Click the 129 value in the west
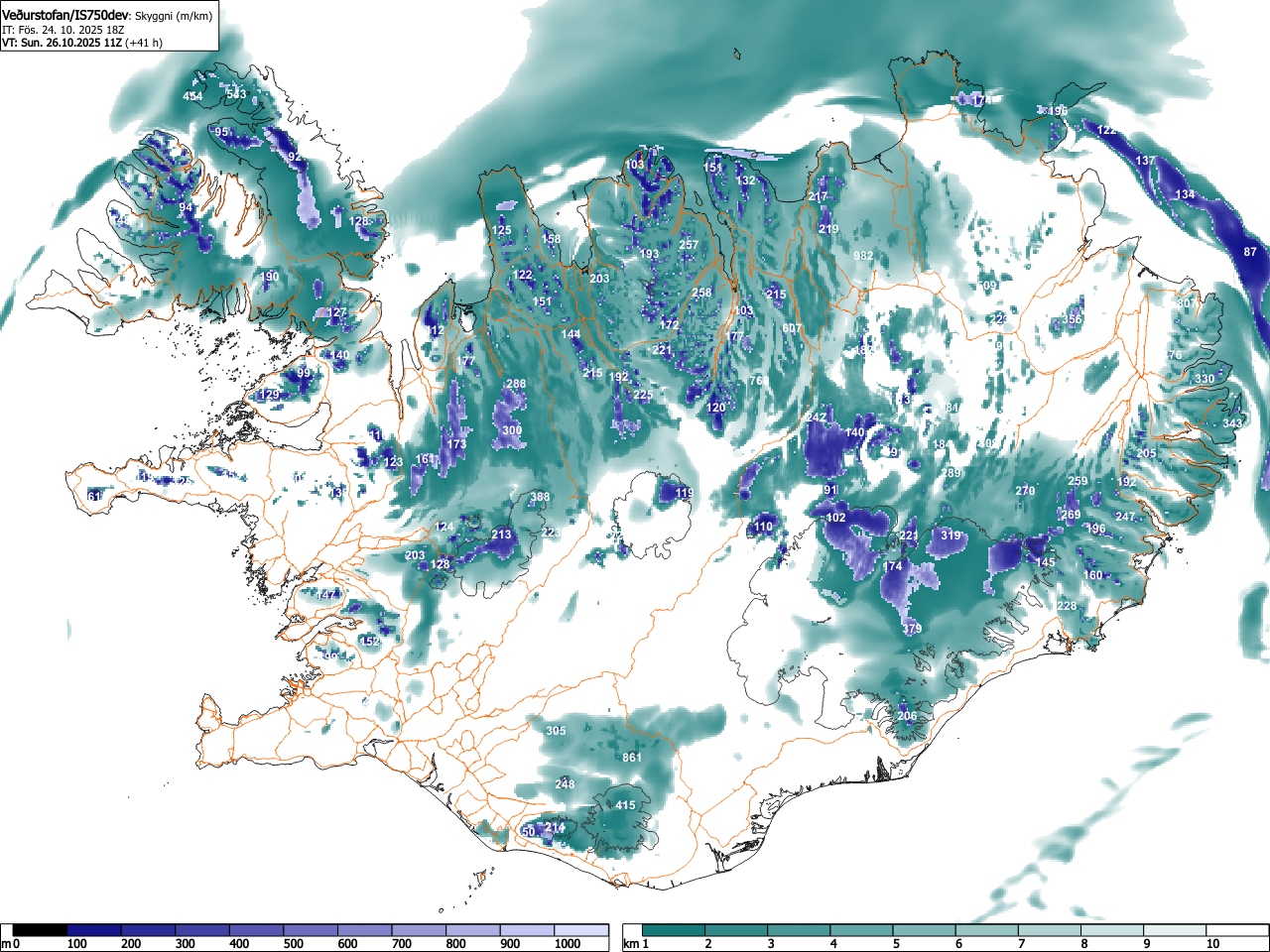The height and width of the screenshot is (952, 1270). click(x=269, y=395)
